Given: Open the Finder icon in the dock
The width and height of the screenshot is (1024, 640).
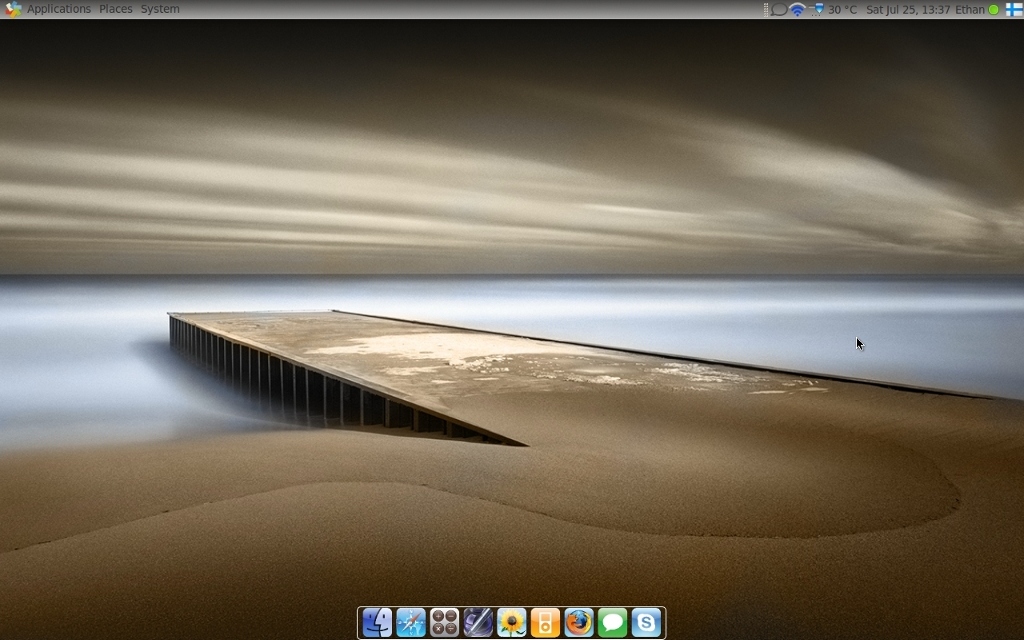Looking at the screenshot, I should pos(377,622).
